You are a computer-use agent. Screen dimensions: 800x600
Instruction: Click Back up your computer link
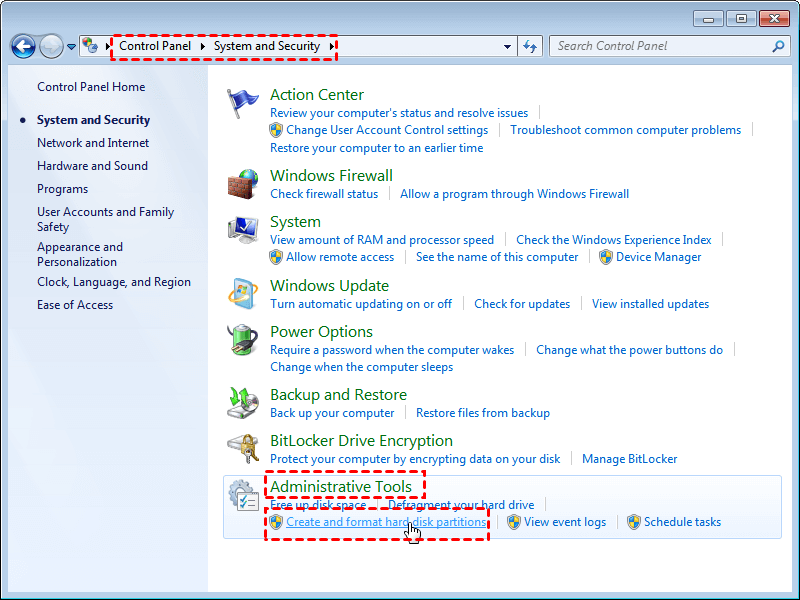pyautogui.click(x=332, y=413)
